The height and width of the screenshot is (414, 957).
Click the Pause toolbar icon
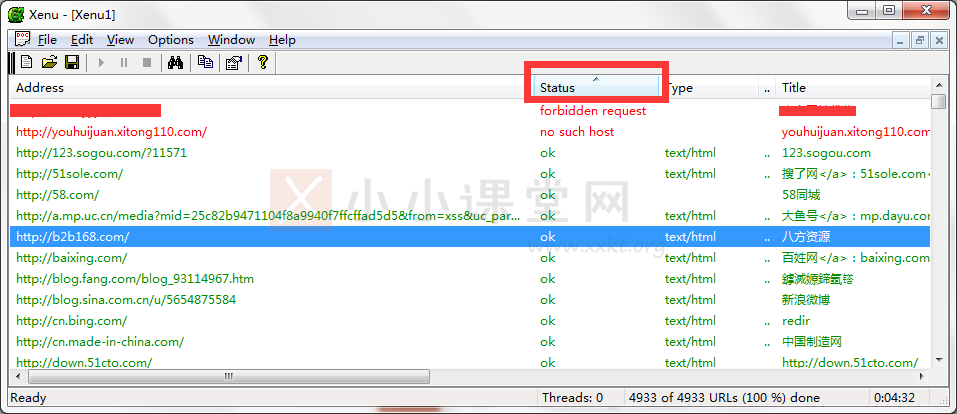124,62
